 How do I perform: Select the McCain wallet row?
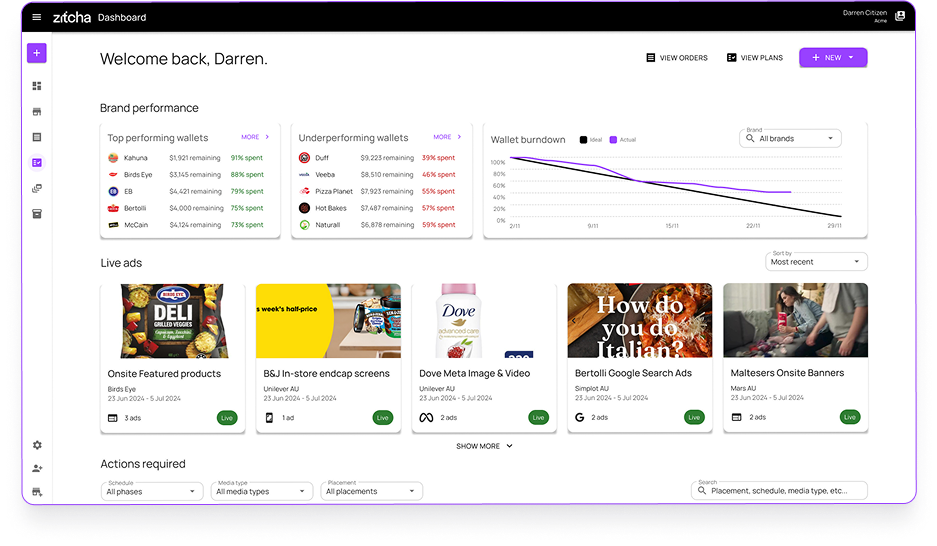(186, 225)
